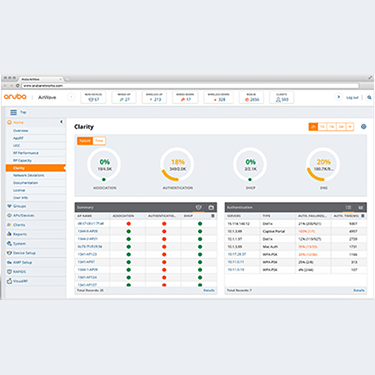Click the list view icon in Authentication header
Image resolution: width=375 pixels, height=375 pixels.
348,207
